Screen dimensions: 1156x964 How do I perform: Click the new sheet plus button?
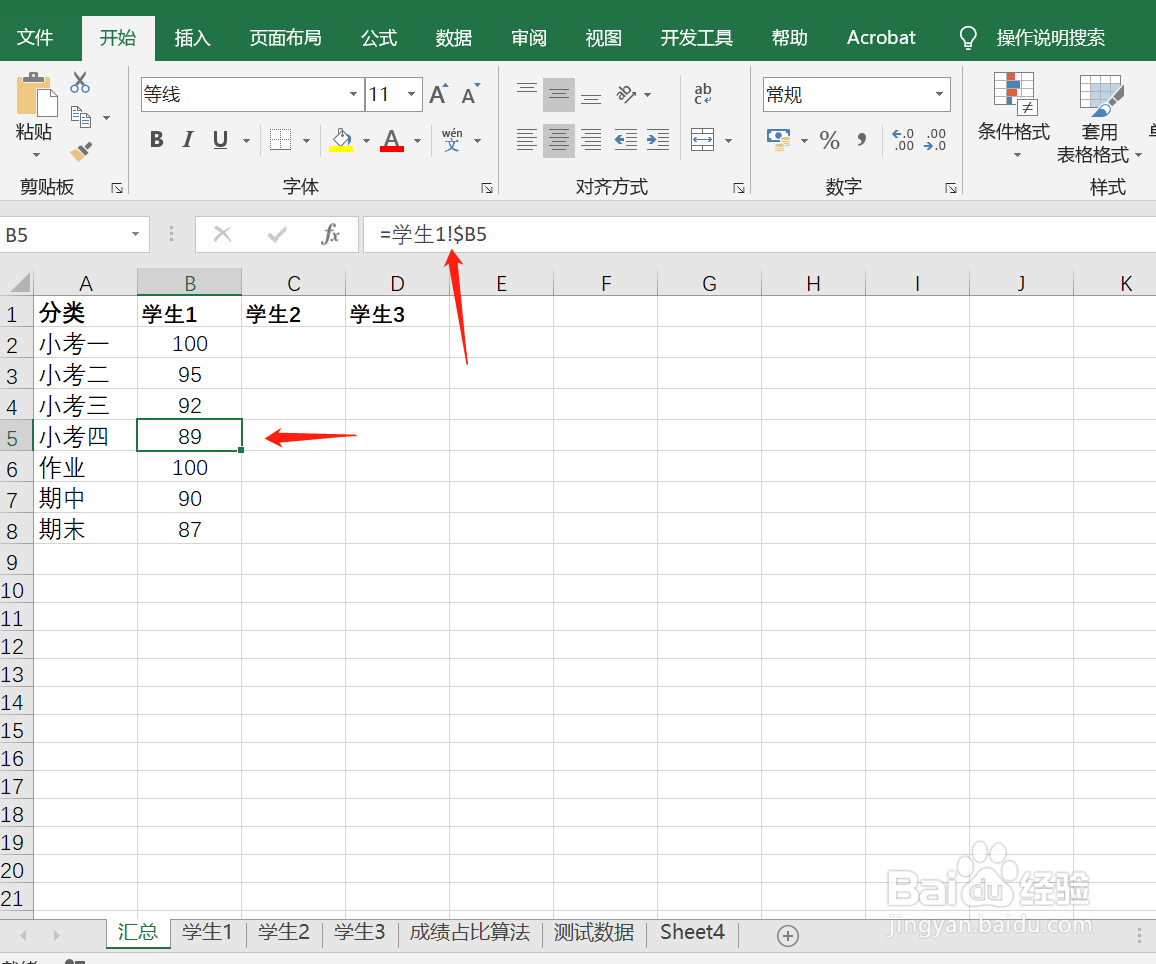click(788, 934)
